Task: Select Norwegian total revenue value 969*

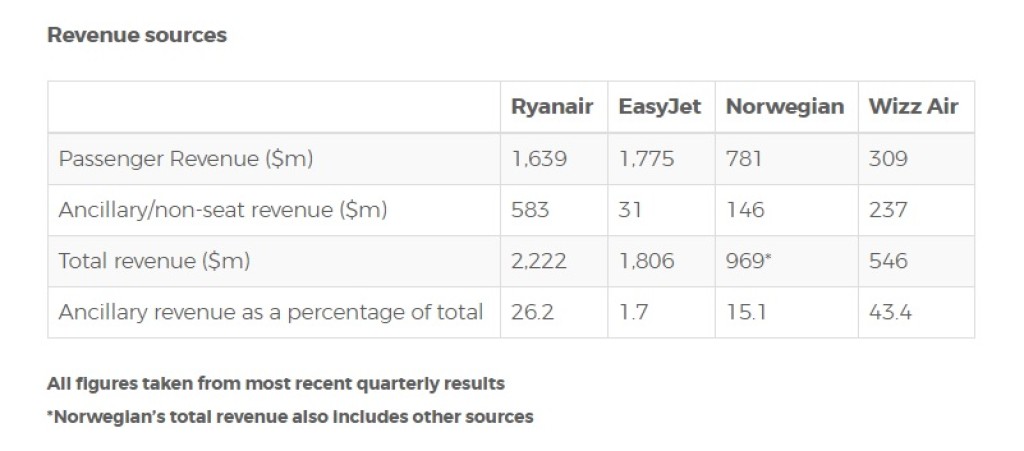Action: click(749, 261)
